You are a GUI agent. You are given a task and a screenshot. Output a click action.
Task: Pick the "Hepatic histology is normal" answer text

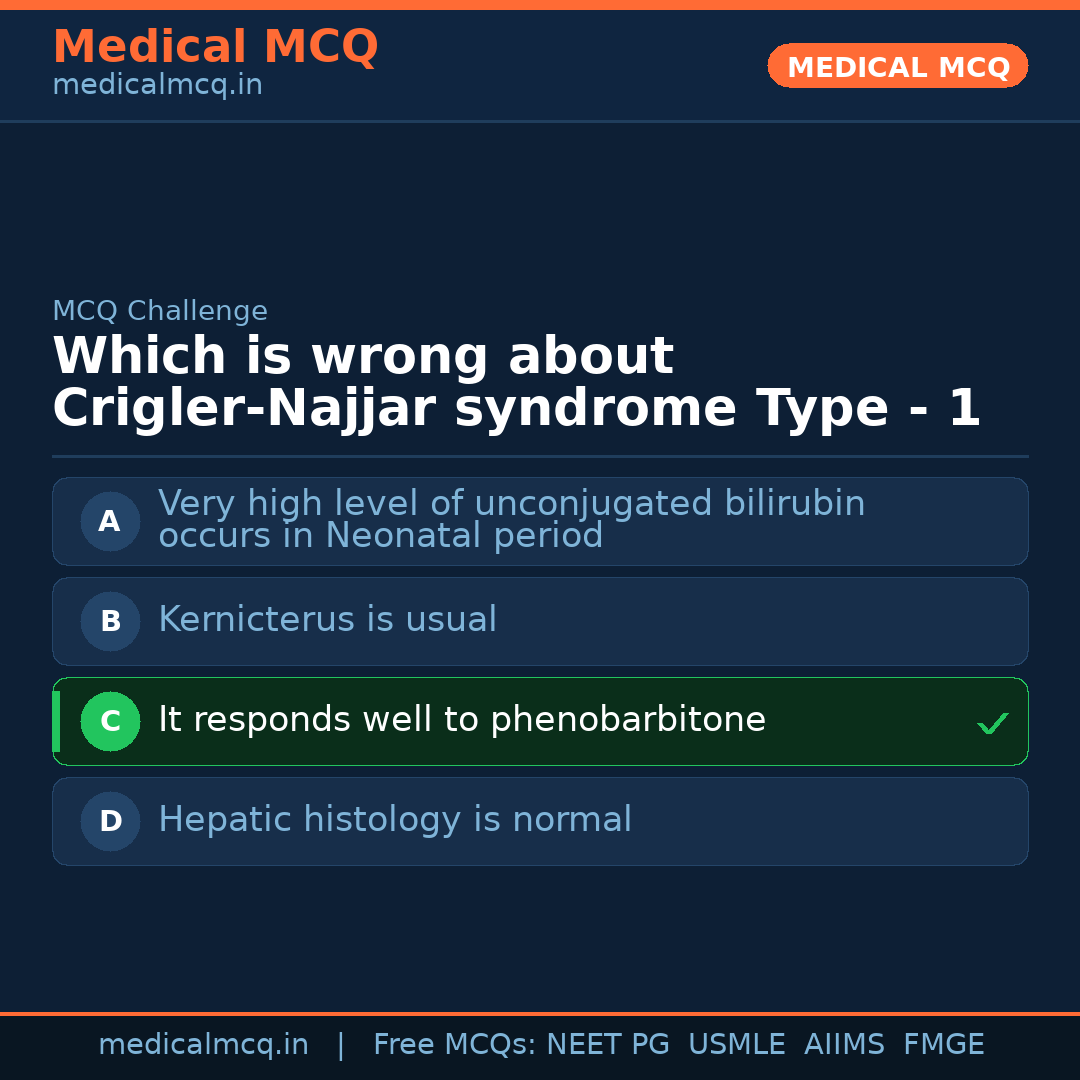[x=394, y=820]
